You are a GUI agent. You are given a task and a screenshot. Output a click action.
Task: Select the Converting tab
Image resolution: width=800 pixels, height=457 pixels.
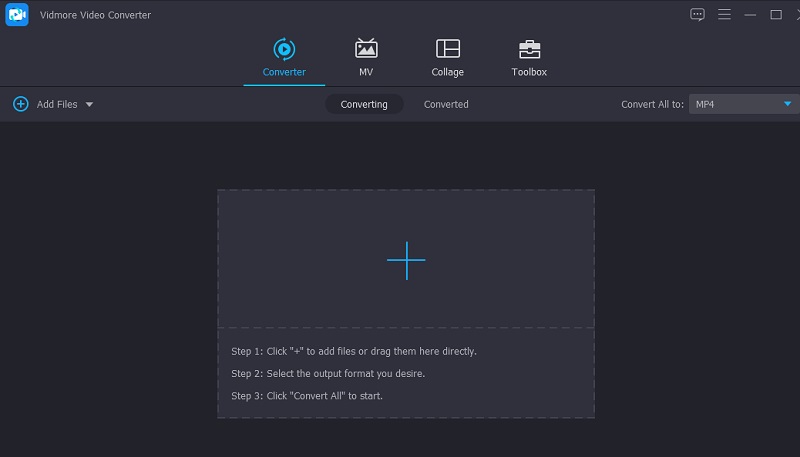[364, 104]
